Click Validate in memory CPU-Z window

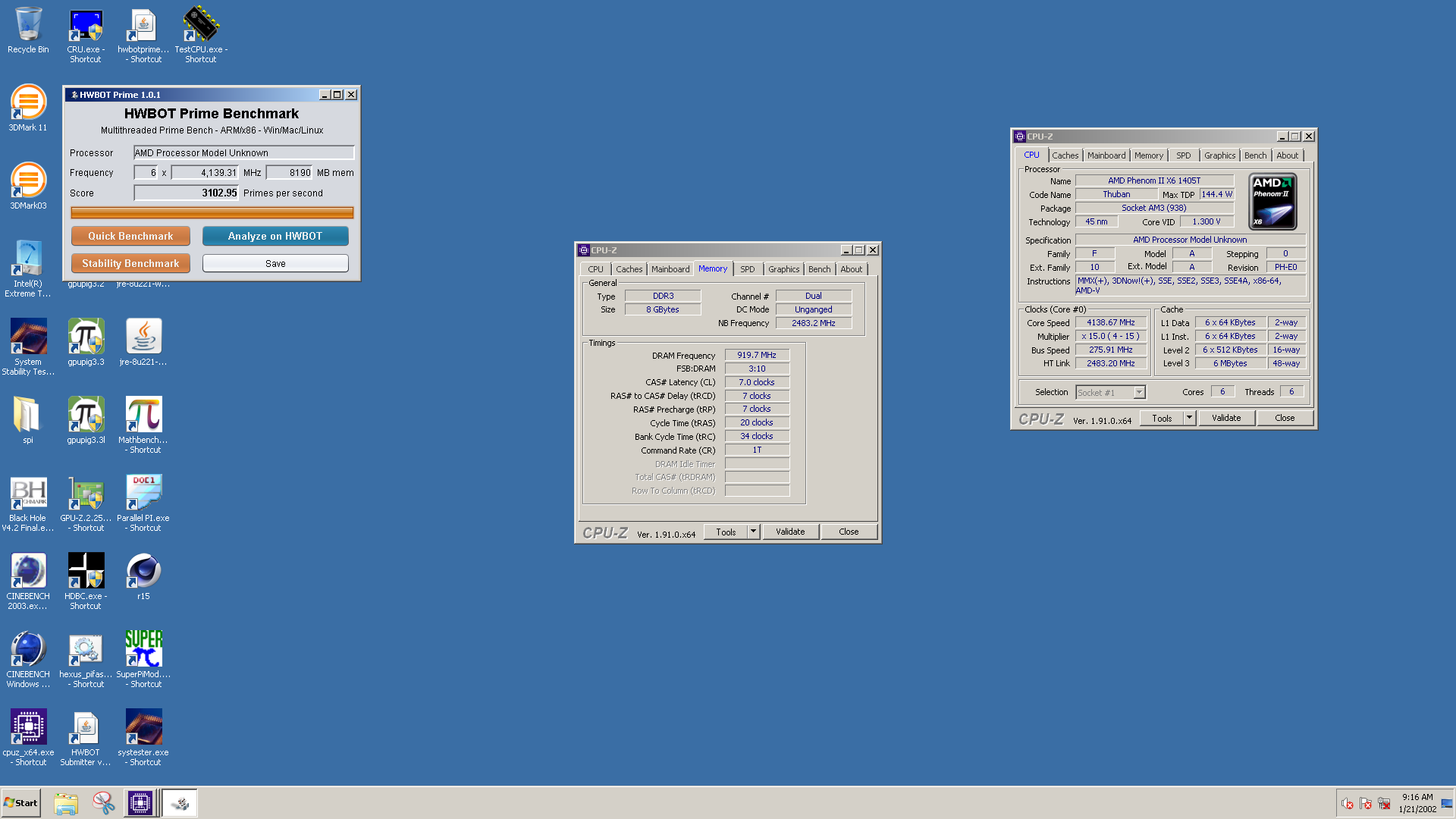pyautogui.click(x=790, y=532)
